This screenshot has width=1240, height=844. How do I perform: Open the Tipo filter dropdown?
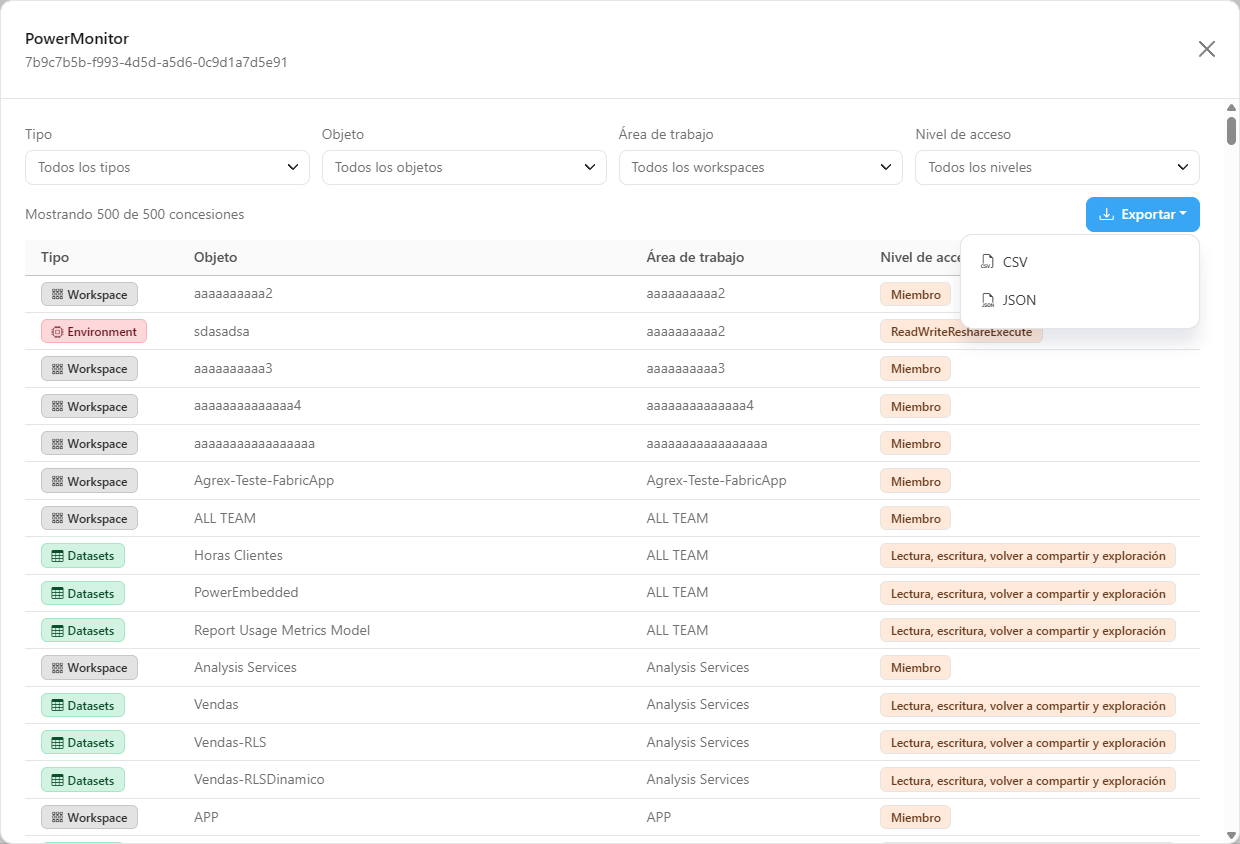coord(167,167)
